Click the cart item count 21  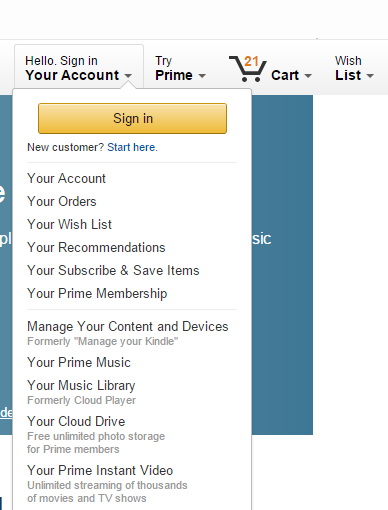point(251,61)
